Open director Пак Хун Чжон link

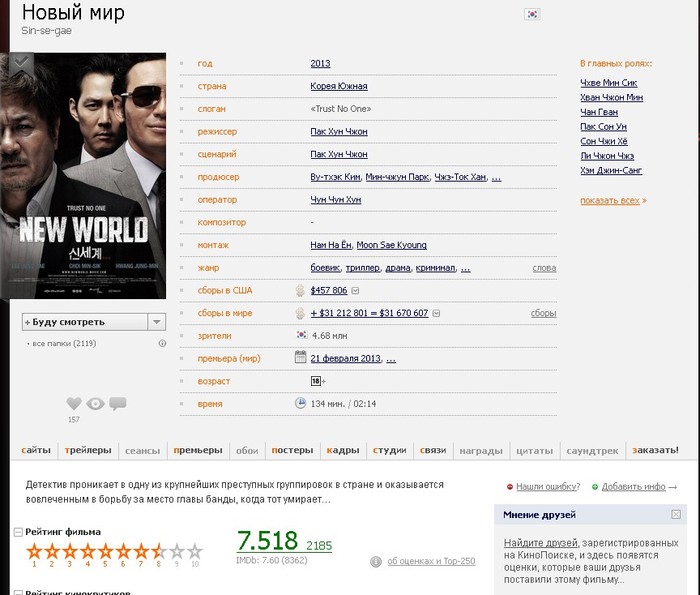tap(339, 132)
